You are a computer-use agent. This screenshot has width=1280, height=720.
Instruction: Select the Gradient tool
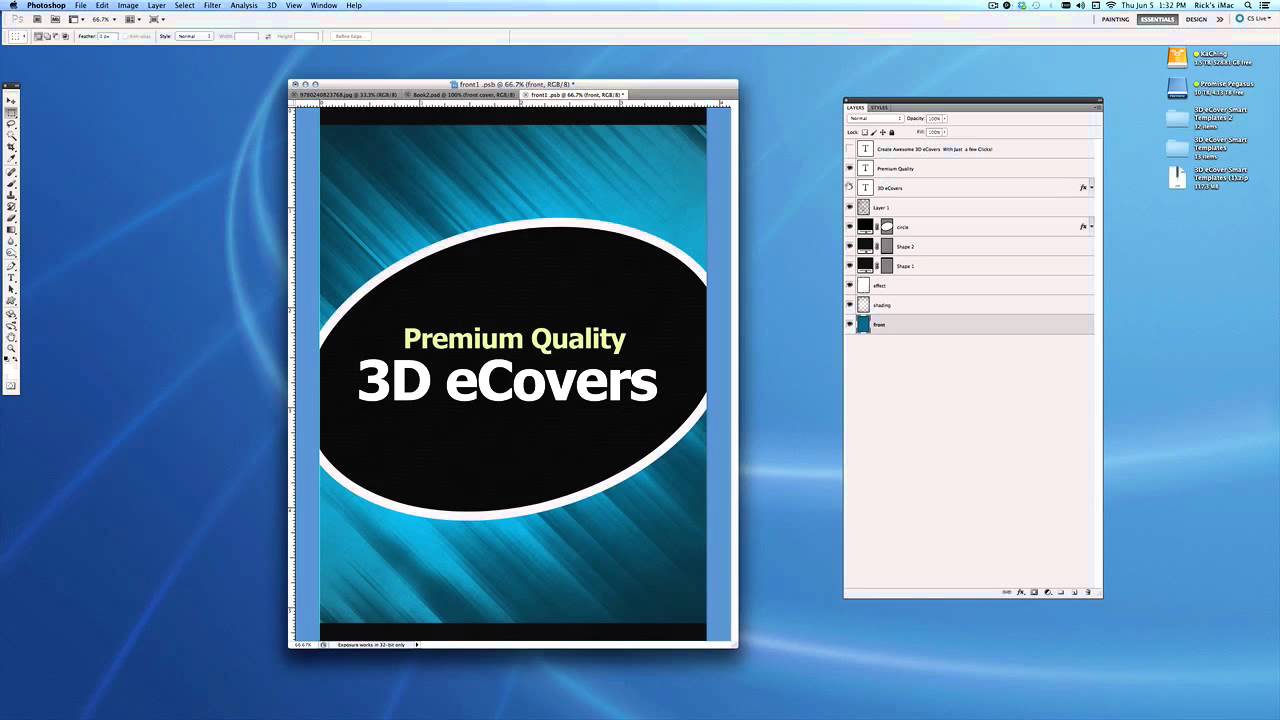(12, 229)
